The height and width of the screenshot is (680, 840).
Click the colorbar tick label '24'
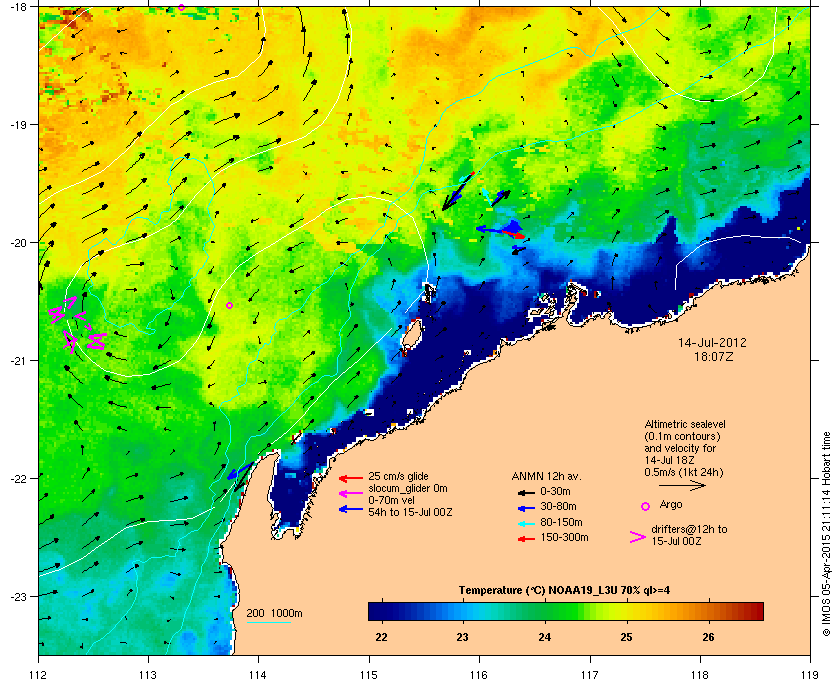545,637
